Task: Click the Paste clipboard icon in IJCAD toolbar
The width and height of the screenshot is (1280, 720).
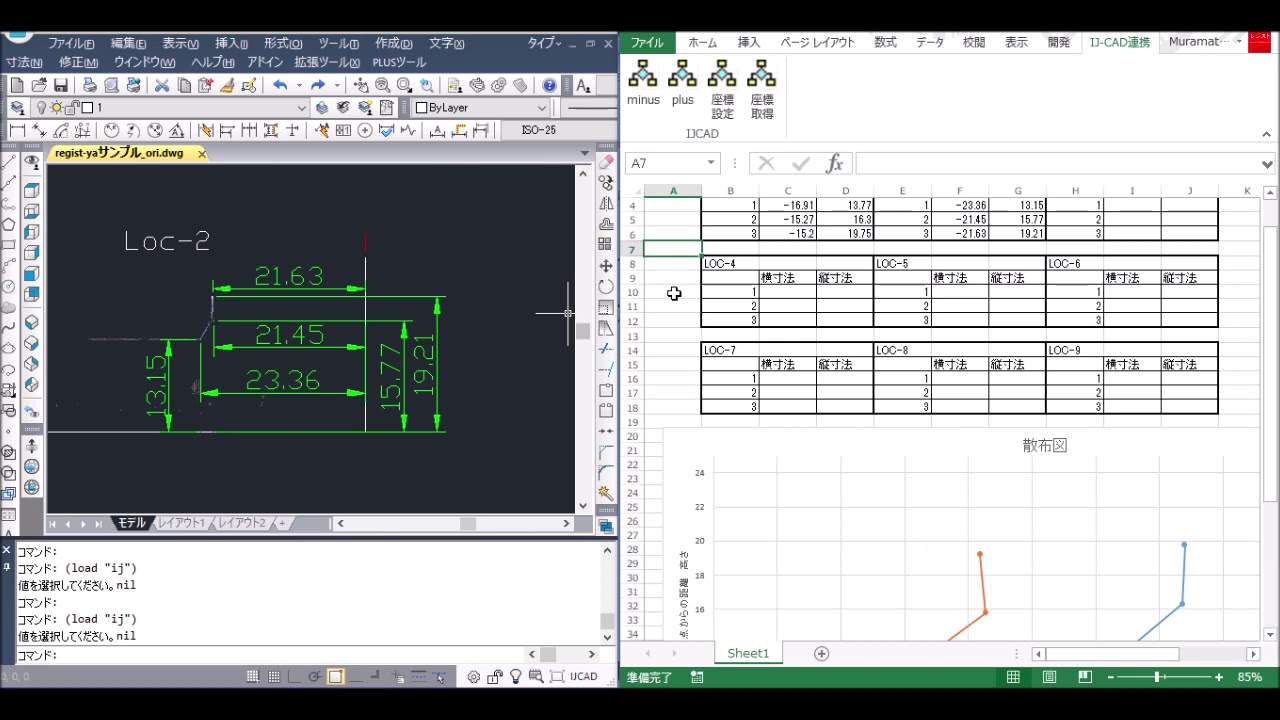Action: [x=205, y=85]
